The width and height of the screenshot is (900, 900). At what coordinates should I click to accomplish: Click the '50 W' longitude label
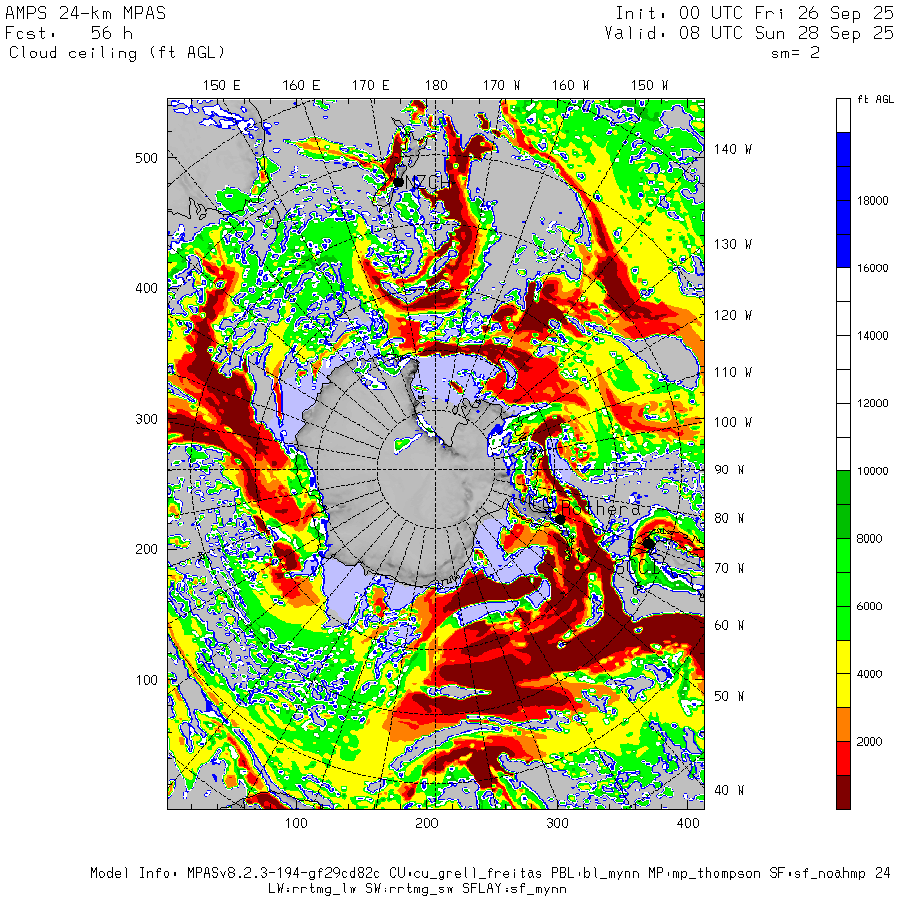(729, 696)
